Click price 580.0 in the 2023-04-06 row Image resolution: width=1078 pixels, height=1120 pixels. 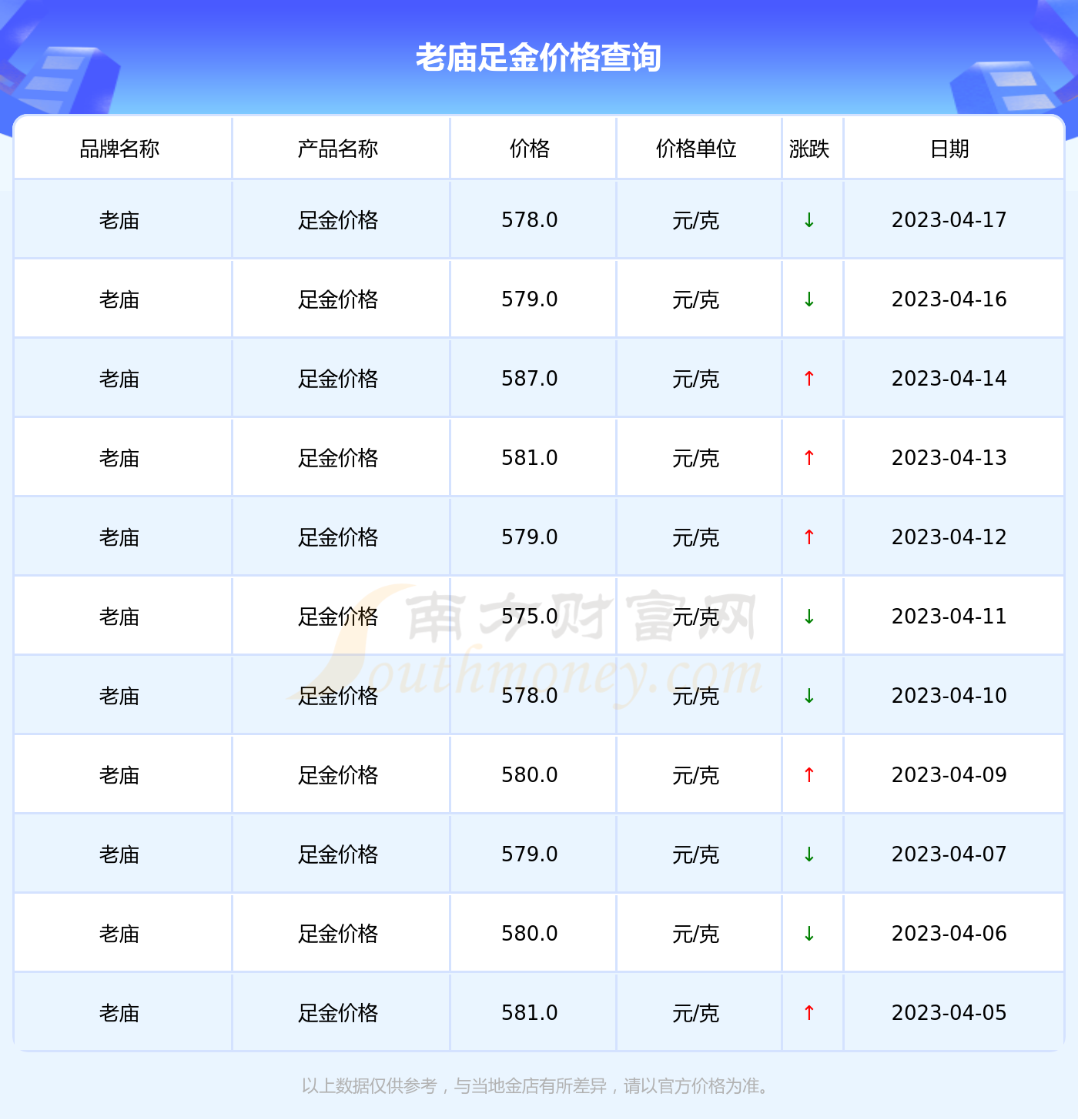[530, 934]
